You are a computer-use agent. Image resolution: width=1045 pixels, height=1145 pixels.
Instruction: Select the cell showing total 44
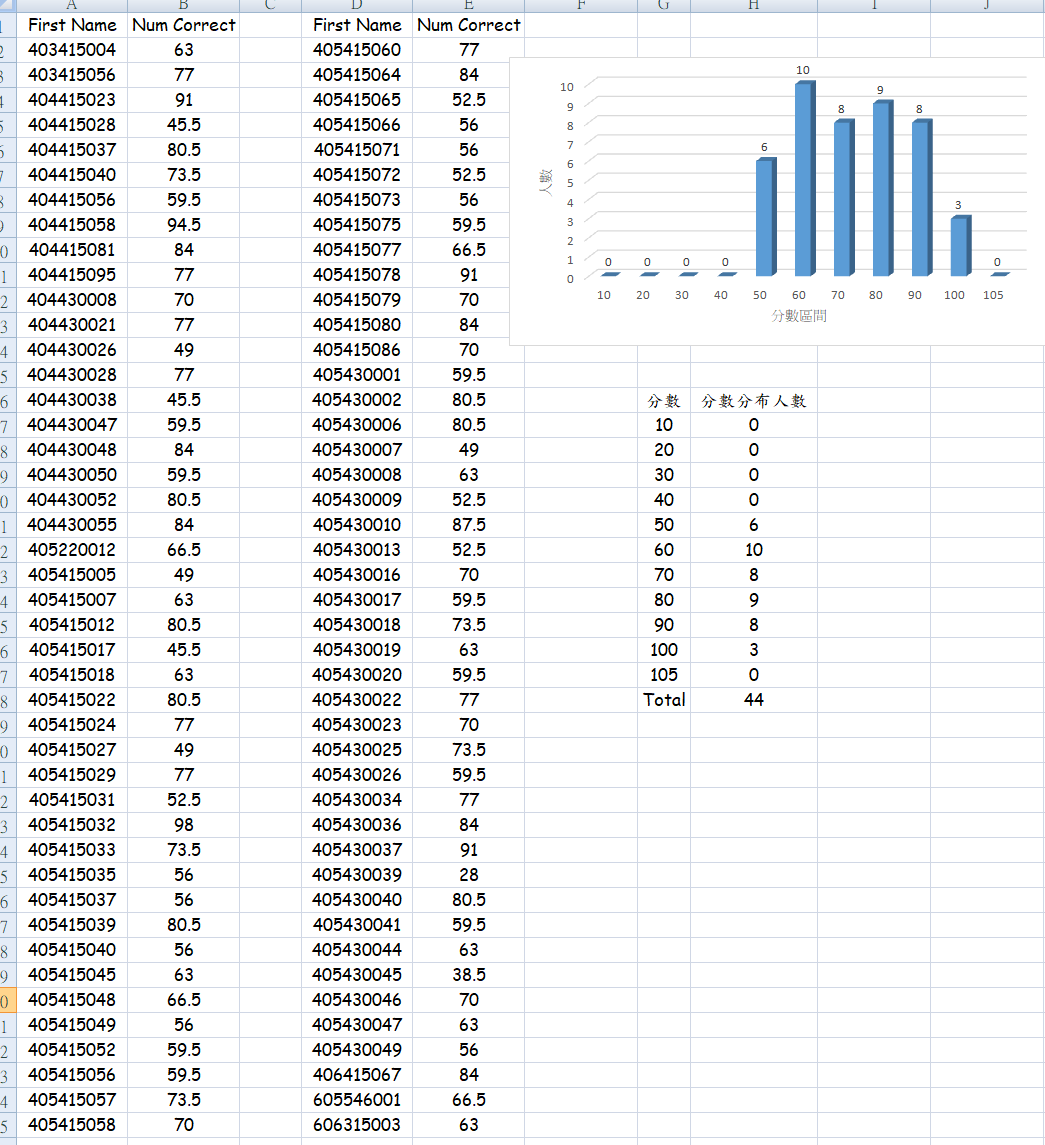point(754,700)
